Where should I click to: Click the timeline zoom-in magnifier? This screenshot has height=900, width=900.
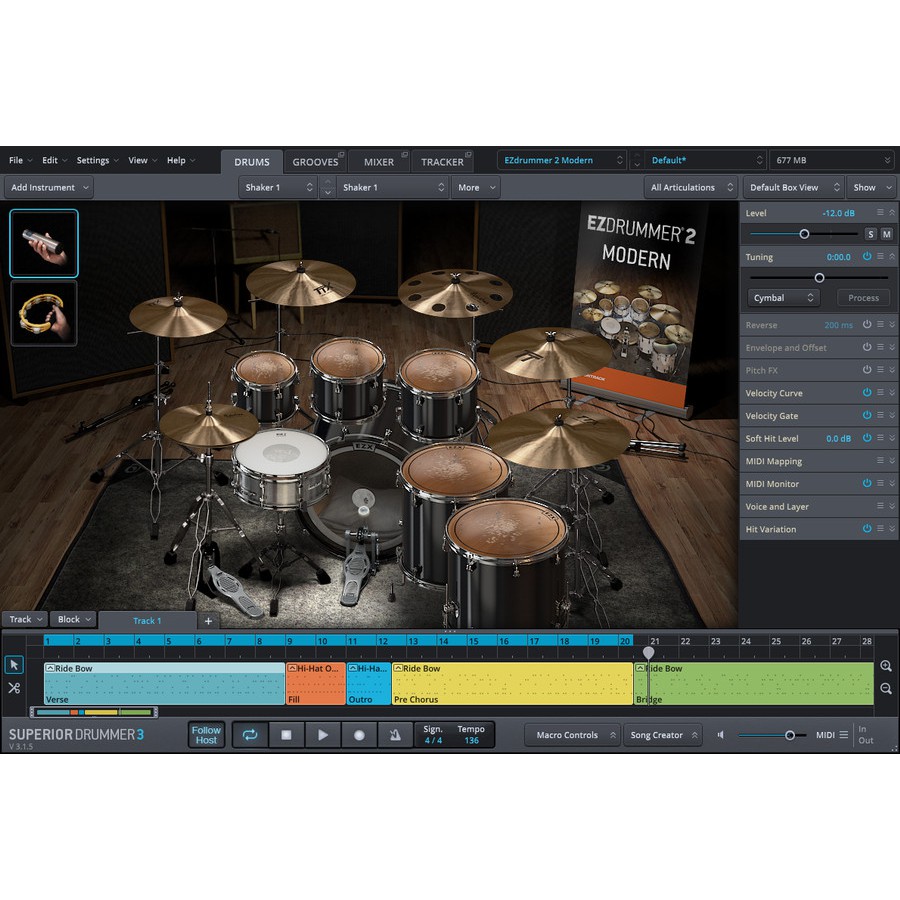[885, 665]
